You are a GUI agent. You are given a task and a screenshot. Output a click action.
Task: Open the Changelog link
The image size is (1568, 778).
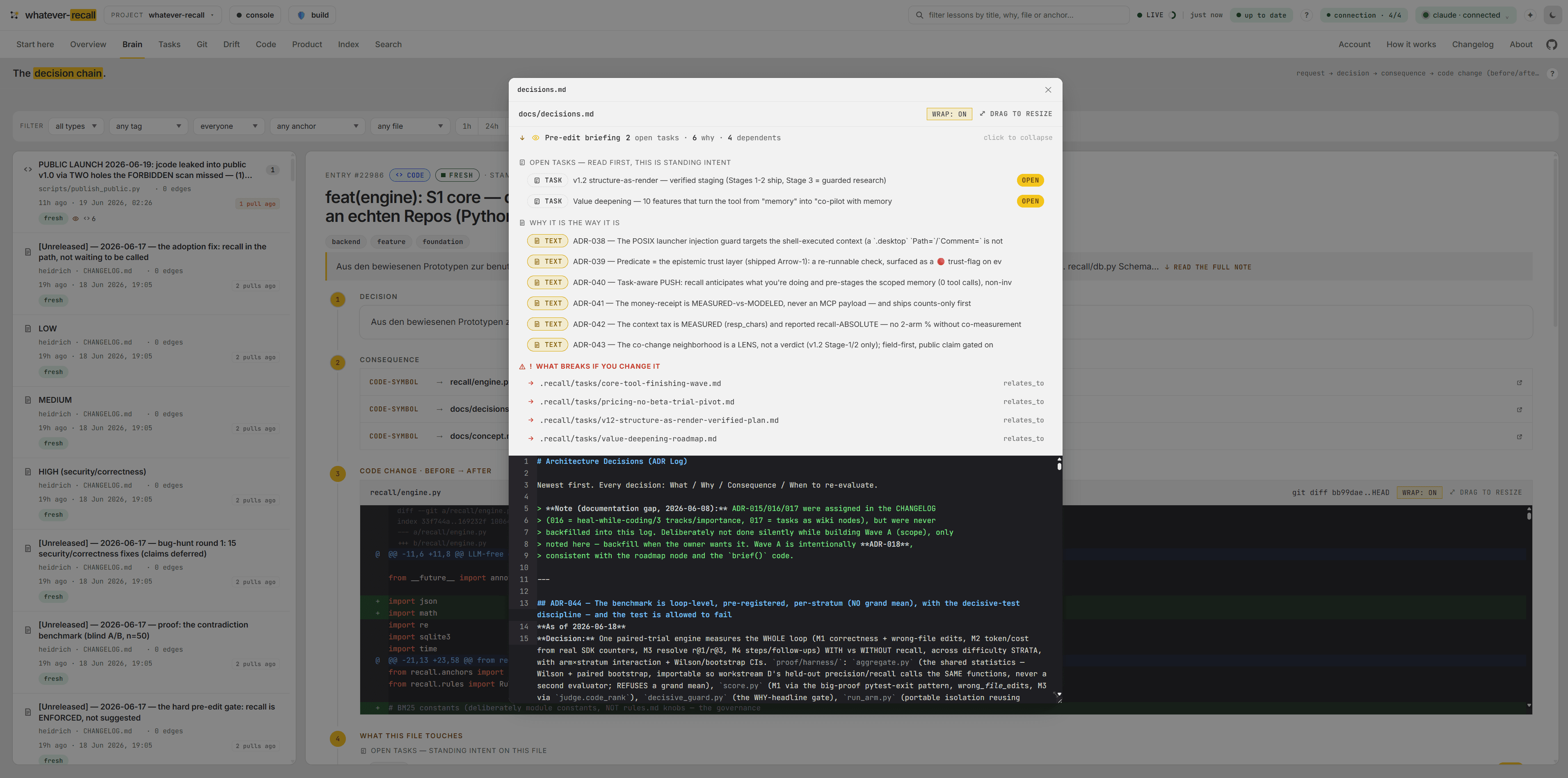point(1472,44)
